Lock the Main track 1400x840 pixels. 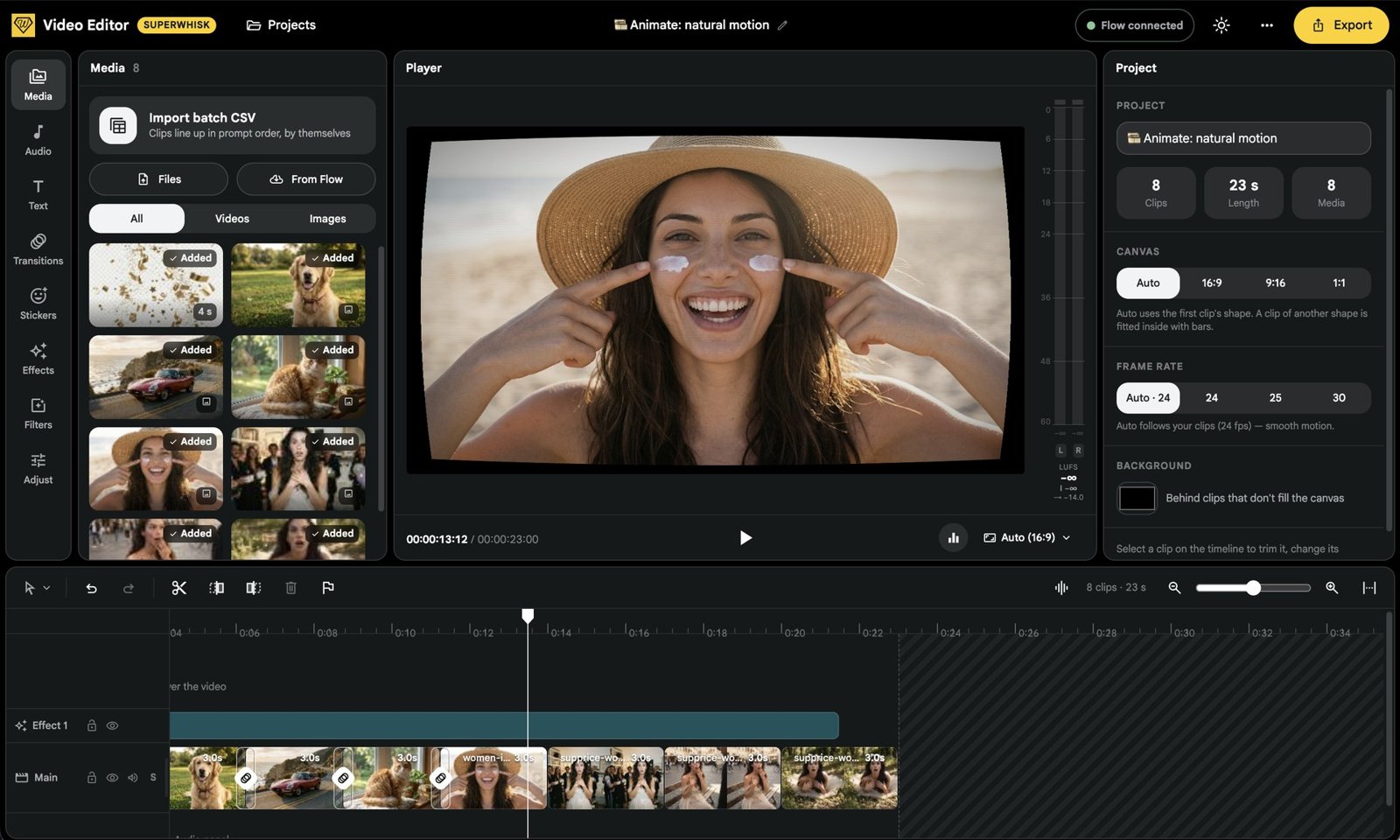point(91,778)
